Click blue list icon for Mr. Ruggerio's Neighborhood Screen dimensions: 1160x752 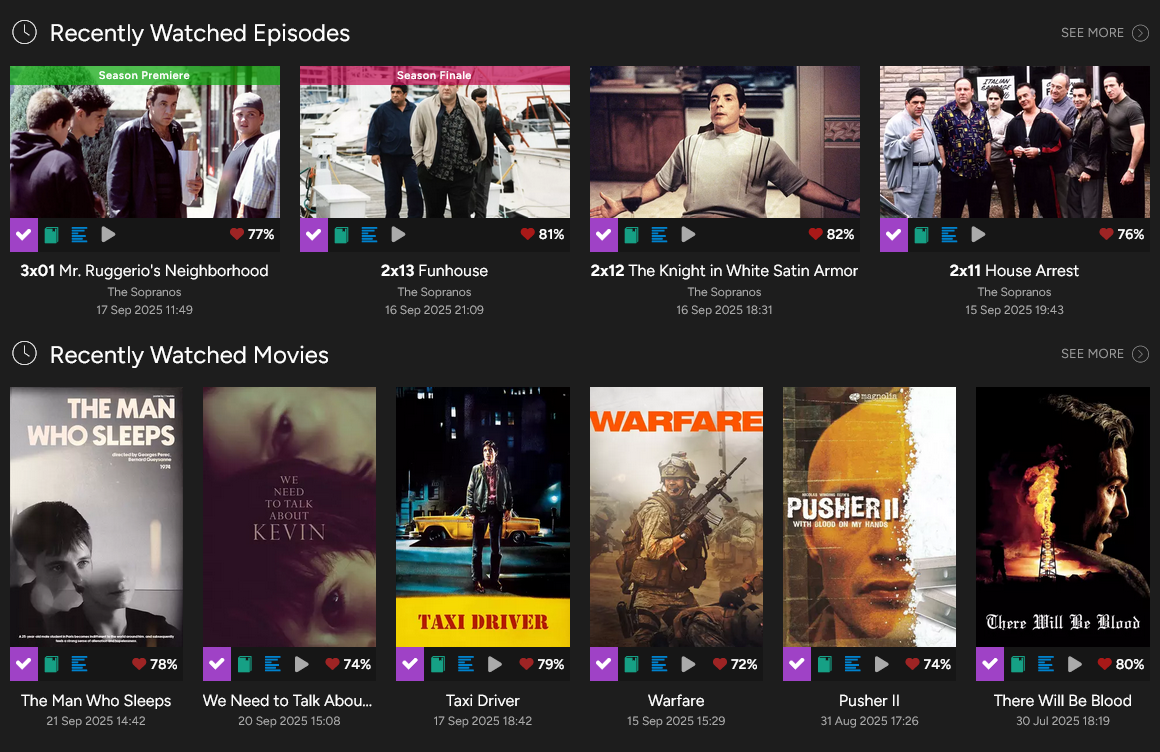[79, 235]
